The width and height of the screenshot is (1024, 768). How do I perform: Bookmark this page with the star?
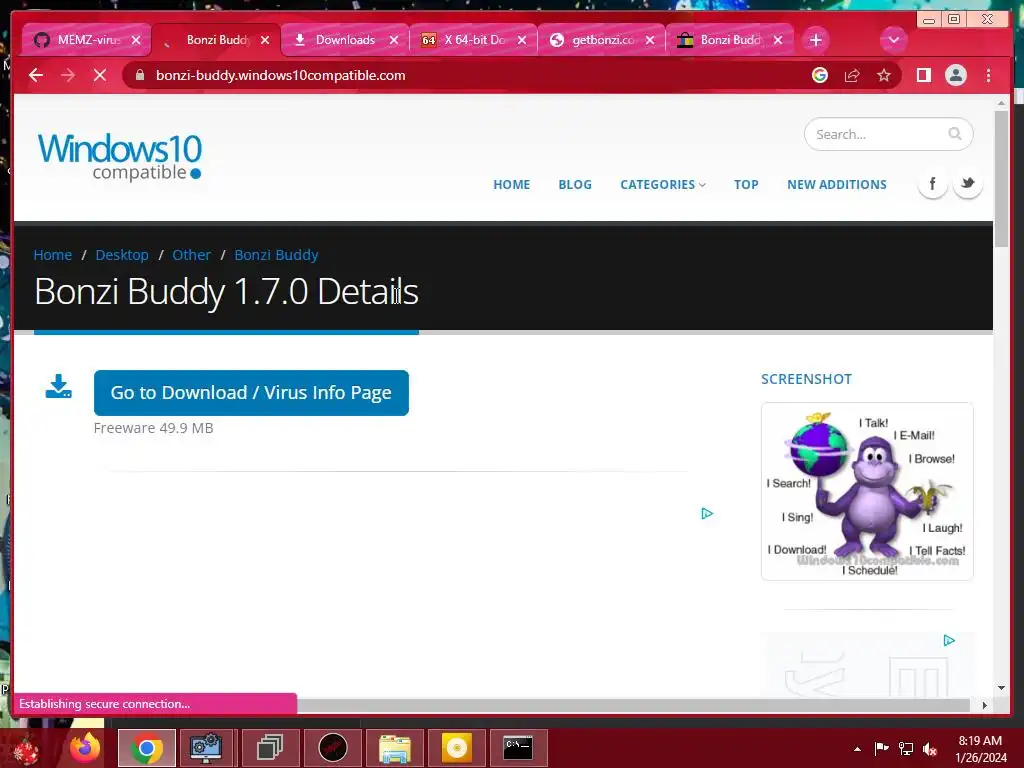[884, 75]
